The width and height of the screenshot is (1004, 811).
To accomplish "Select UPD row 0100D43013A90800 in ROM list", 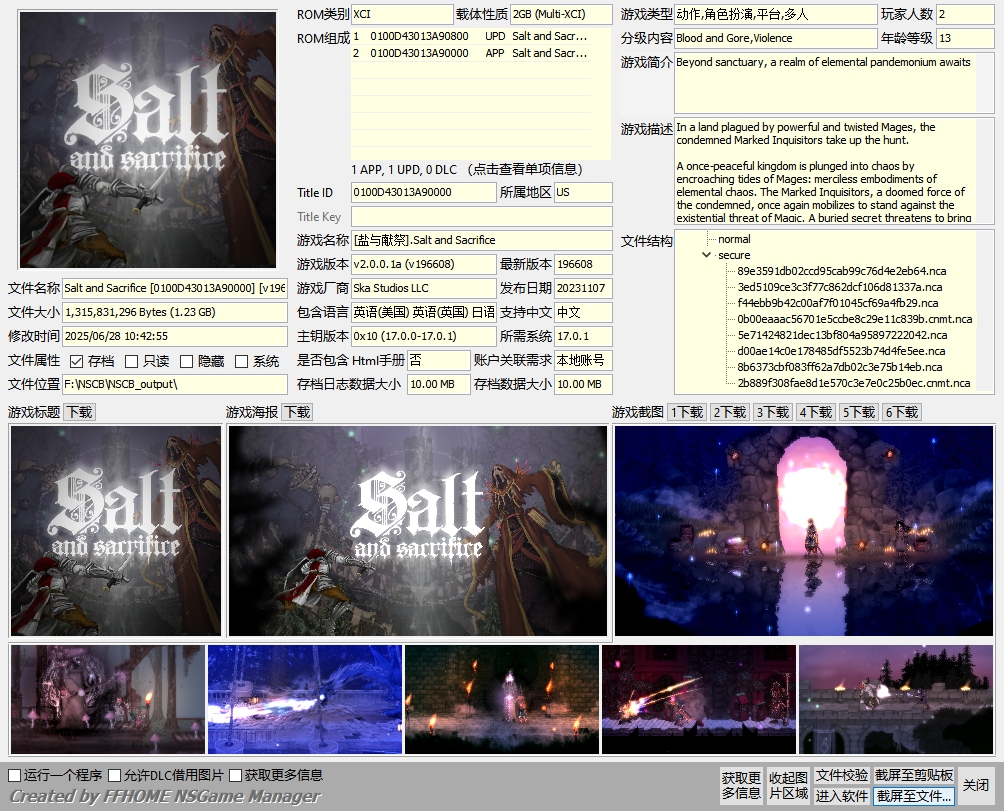I will 471,36.
